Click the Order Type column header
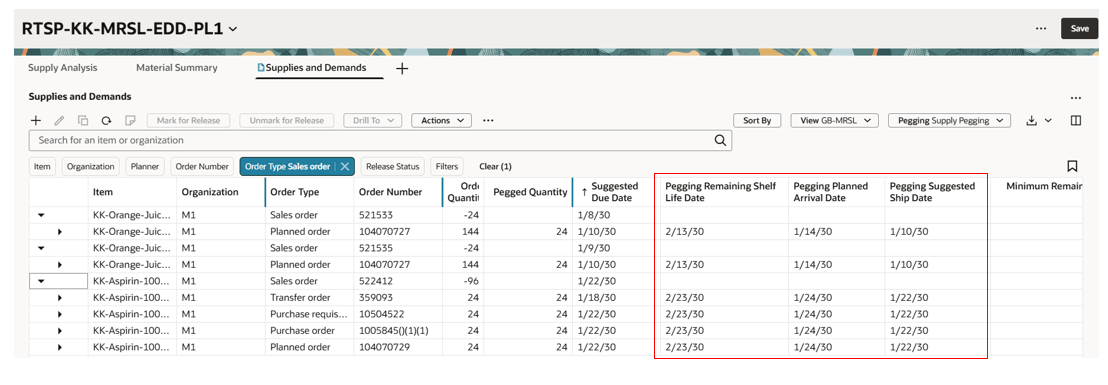Image resolution: width=1108 pixels, height=385 pixels. click(310, 192)
